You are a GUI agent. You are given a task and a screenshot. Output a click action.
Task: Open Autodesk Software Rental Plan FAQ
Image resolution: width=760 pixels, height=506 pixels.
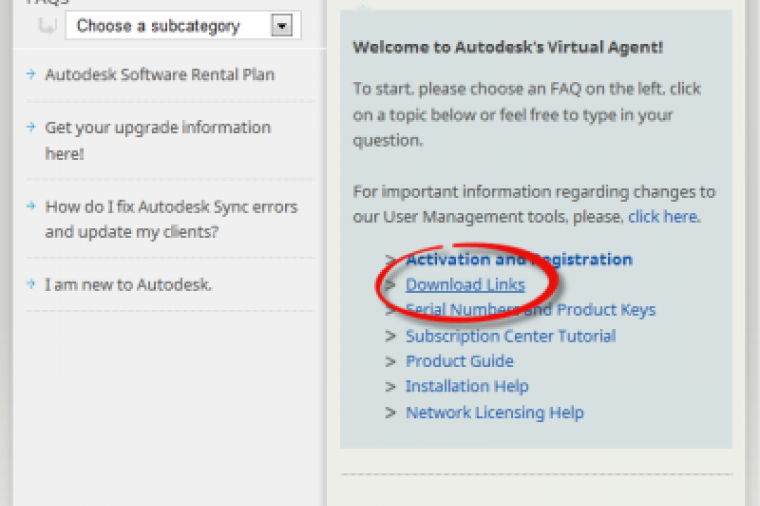(x=159, y=75)
